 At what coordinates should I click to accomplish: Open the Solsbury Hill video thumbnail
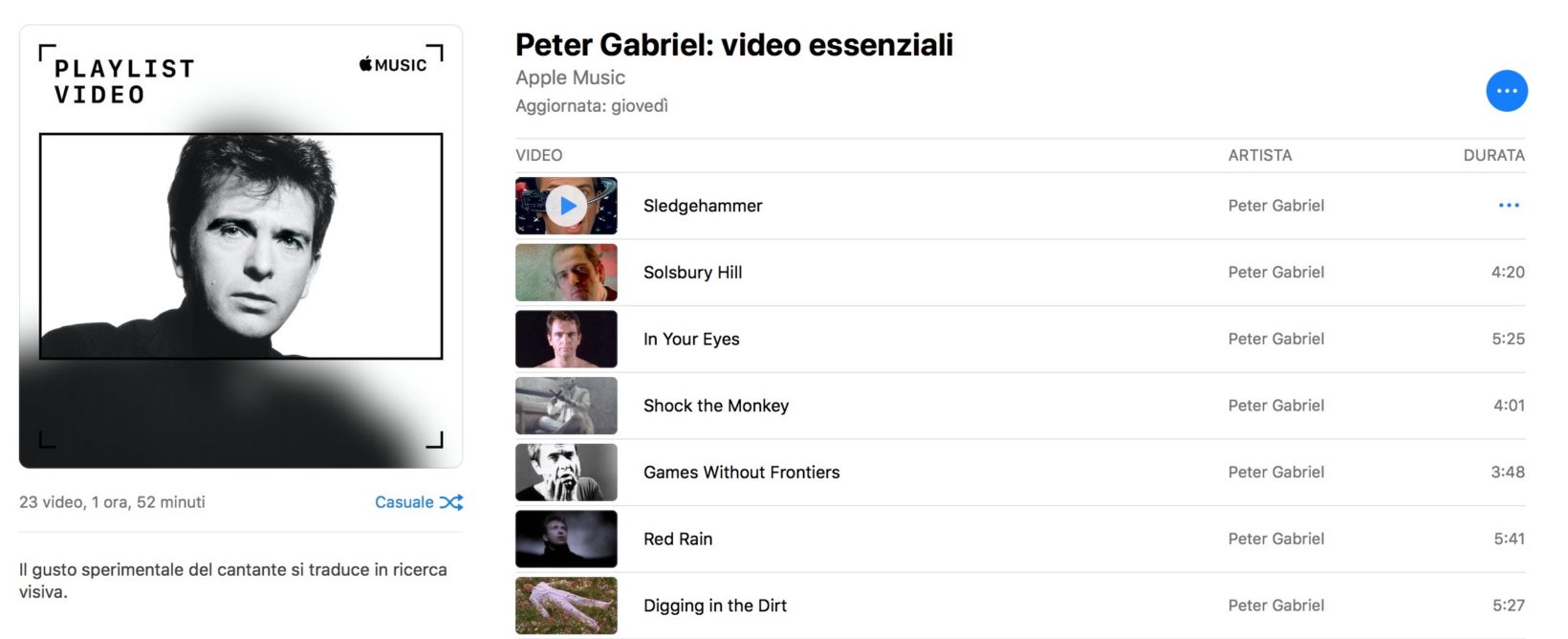[566, 273]
